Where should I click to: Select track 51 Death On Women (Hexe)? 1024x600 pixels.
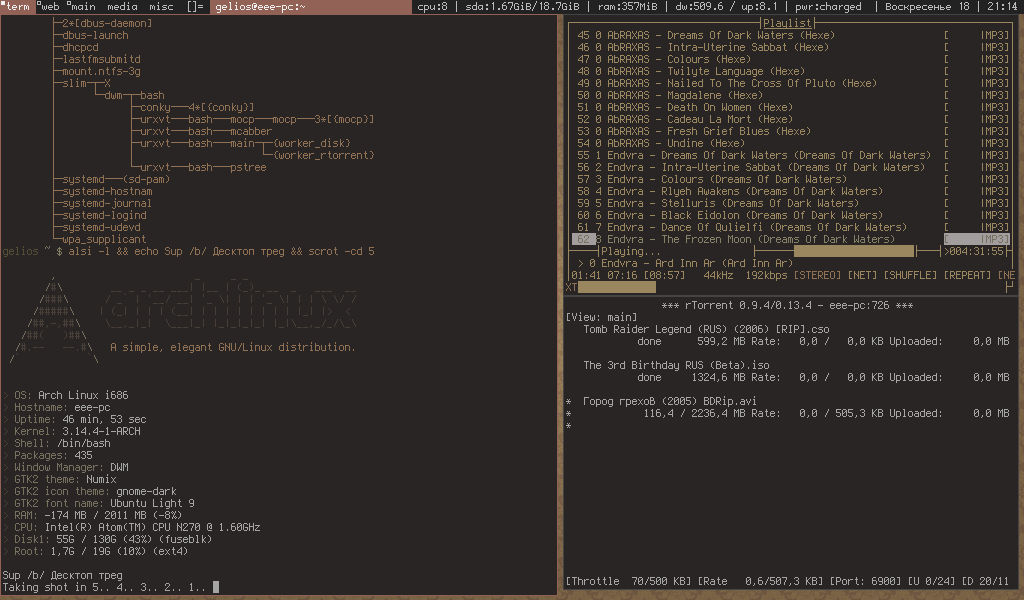[793, 107]
